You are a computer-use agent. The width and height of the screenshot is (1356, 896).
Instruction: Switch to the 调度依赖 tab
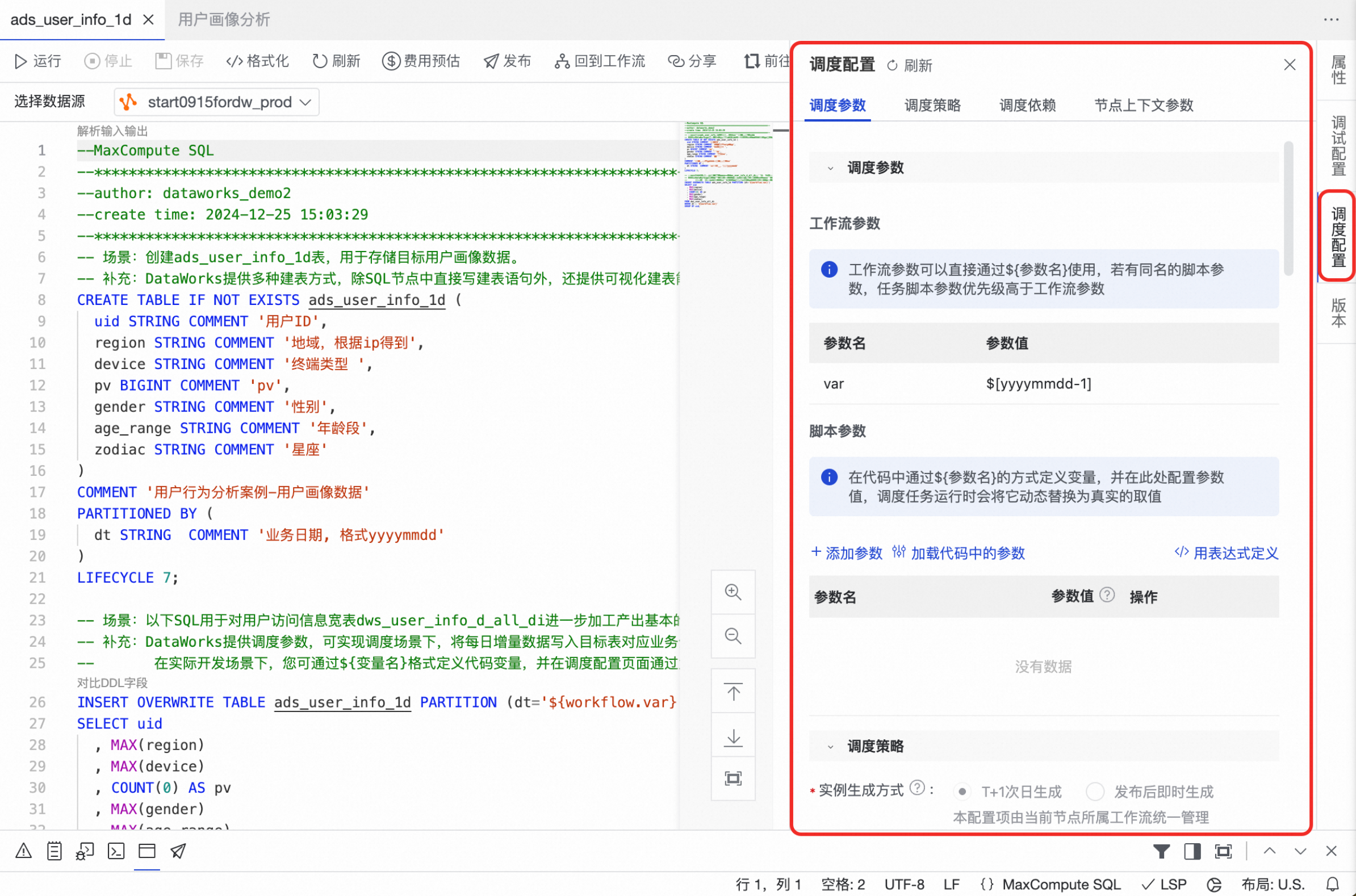(1027, 105)
